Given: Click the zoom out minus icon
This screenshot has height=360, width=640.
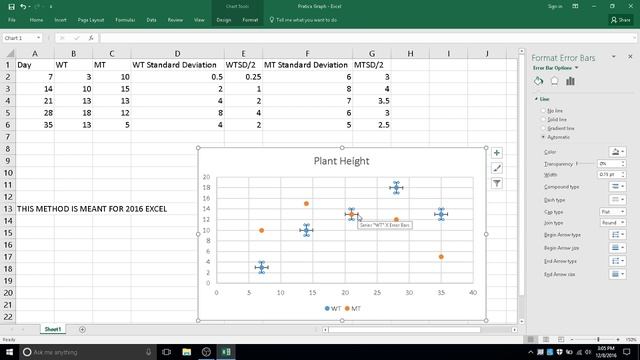Looking at the screenshot, I should pos(572,340).
